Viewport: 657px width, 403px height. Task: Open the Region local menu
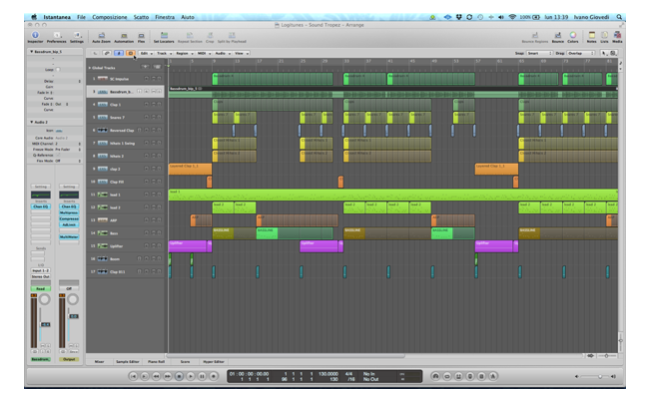[x=184, y=53]
